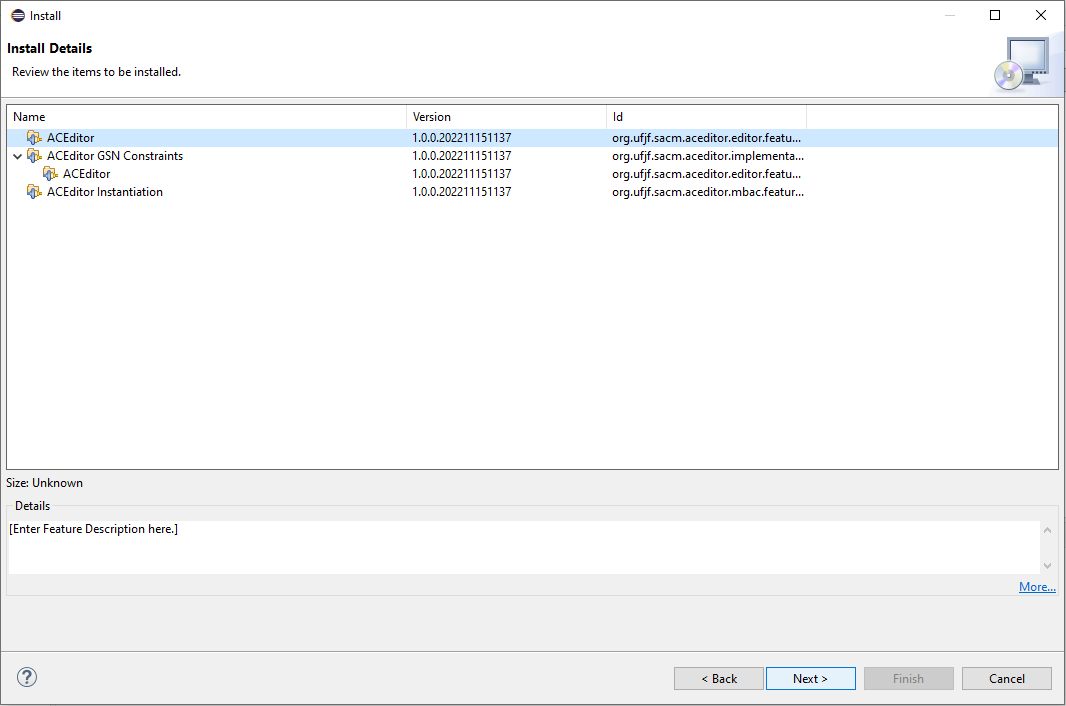This screenshot has height=706, width=1066.
Task: Select nested ACEditor under GSN Constraints
Action: (86, 174)
